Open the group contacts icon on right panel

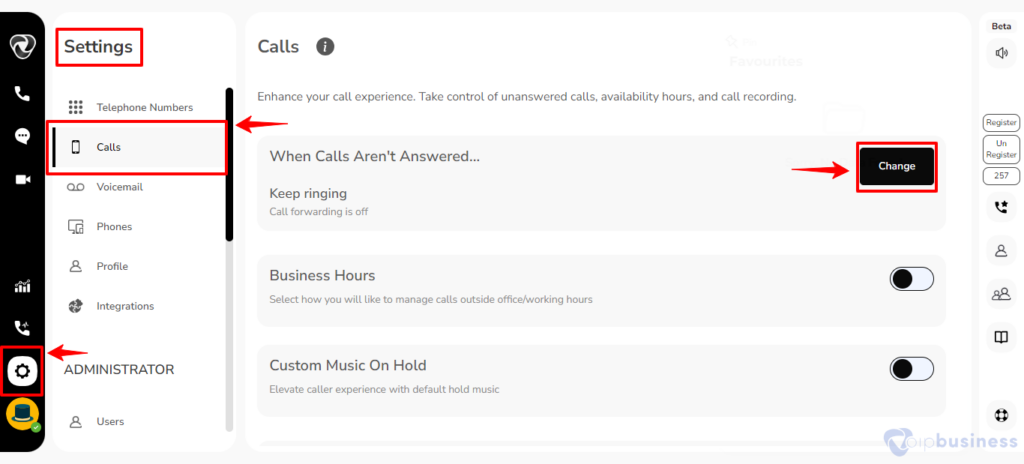click(1001, 293)
